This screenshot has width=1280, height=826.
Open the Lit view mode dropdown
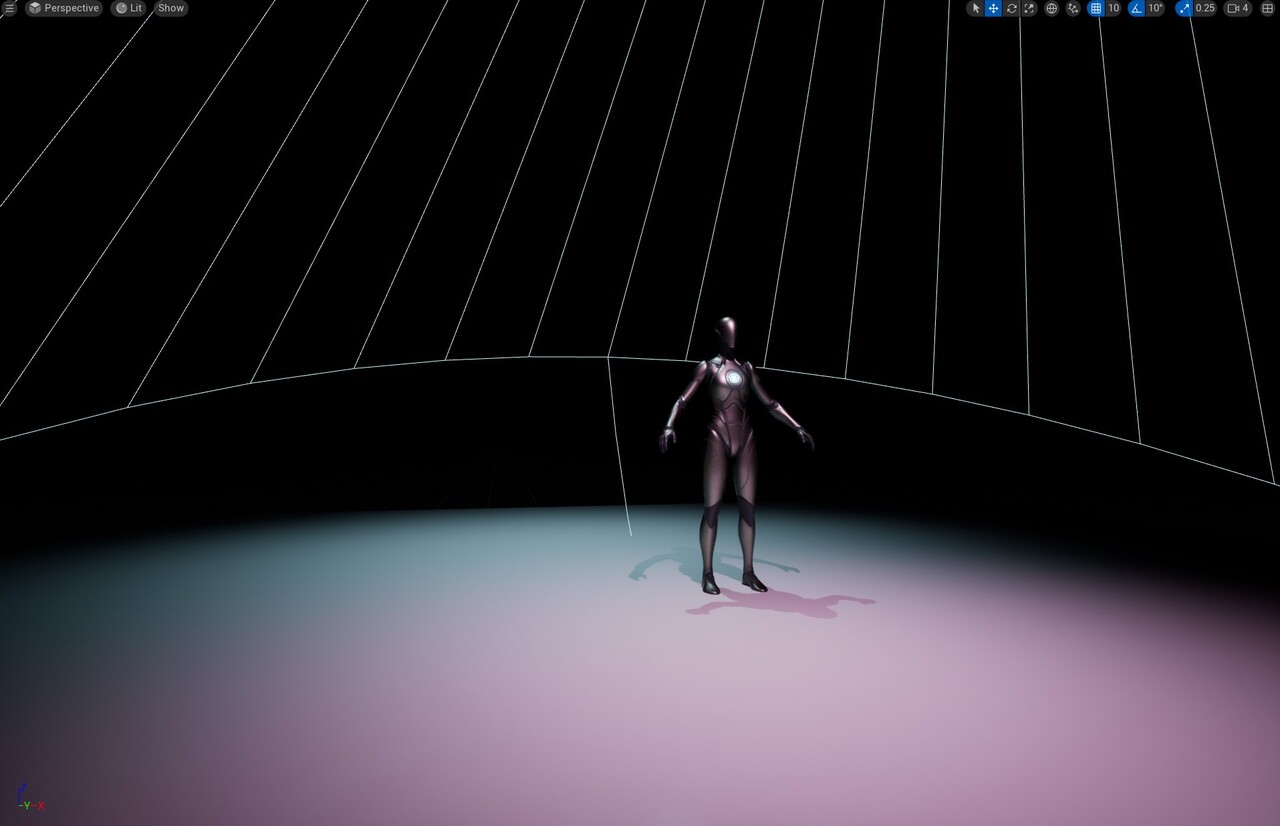128,8
